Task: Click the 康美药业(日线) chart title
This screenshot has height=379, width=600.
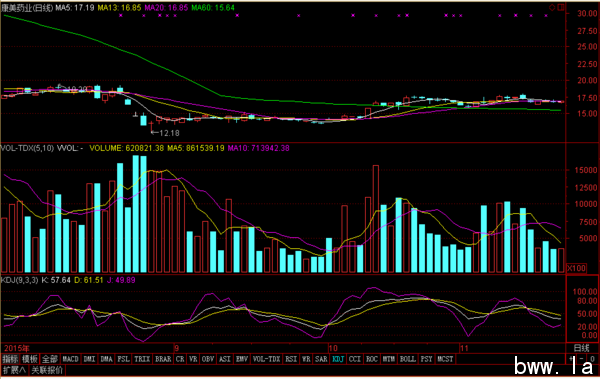Action: 27,8
